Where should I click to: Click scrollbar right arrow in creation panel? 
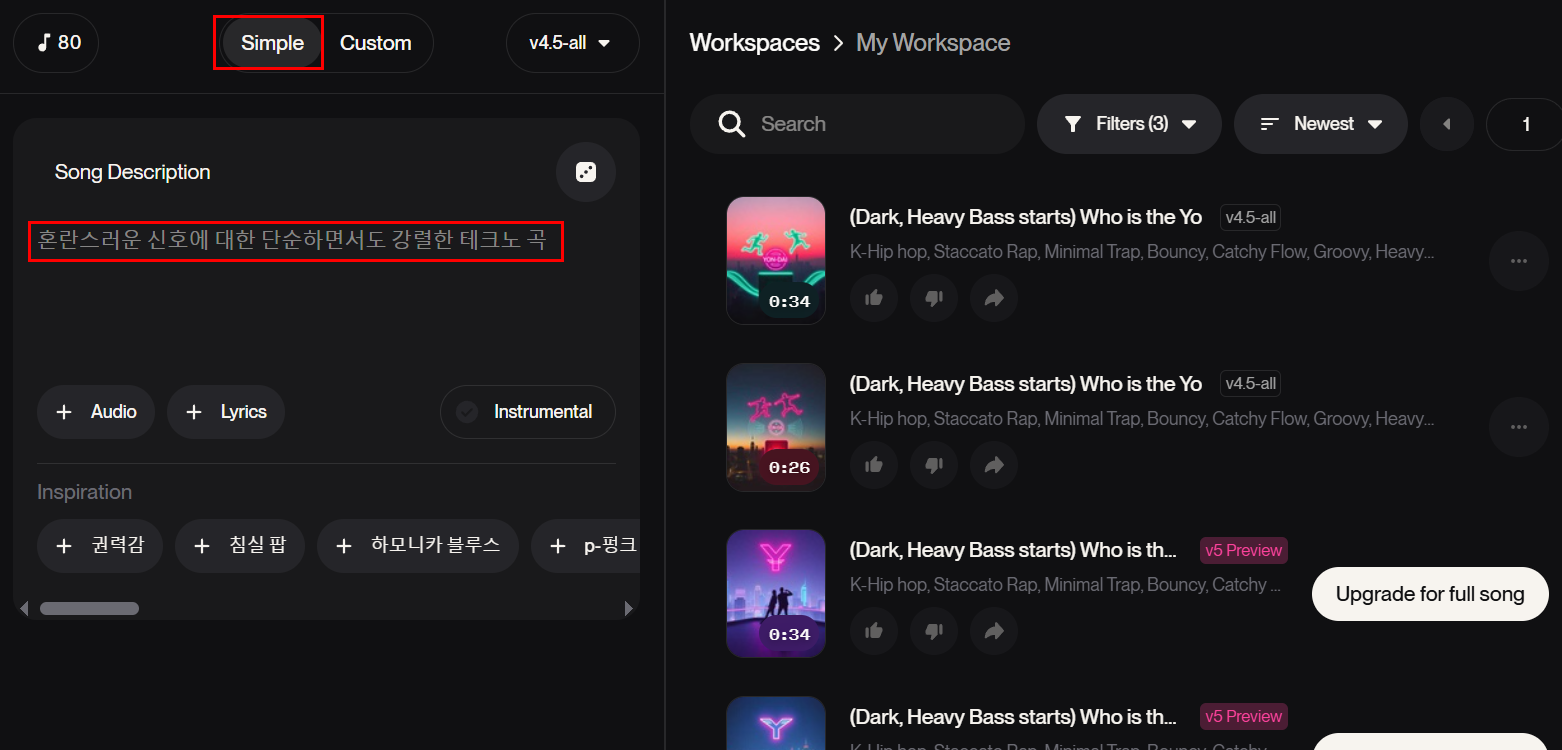(x=628, y=608)
